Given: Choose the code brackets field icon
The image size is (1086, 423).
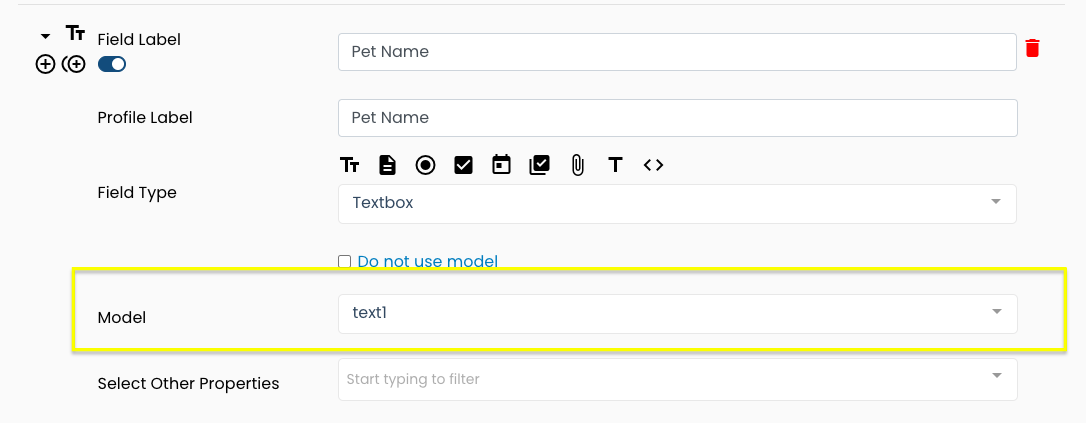Looking at the screenshot, I should coord(653,165).
